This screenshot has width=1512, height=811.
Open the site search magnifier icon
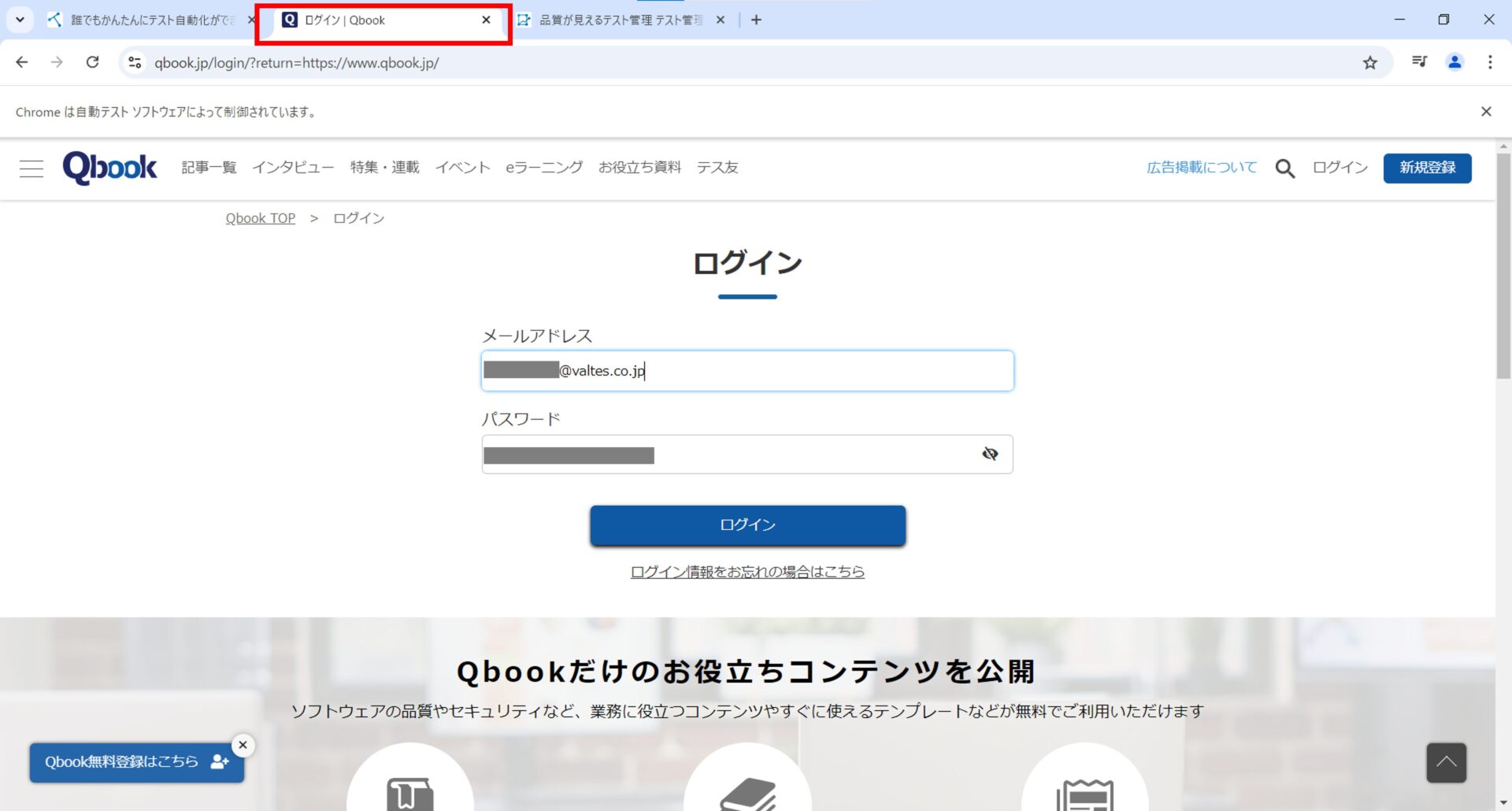1284,168
